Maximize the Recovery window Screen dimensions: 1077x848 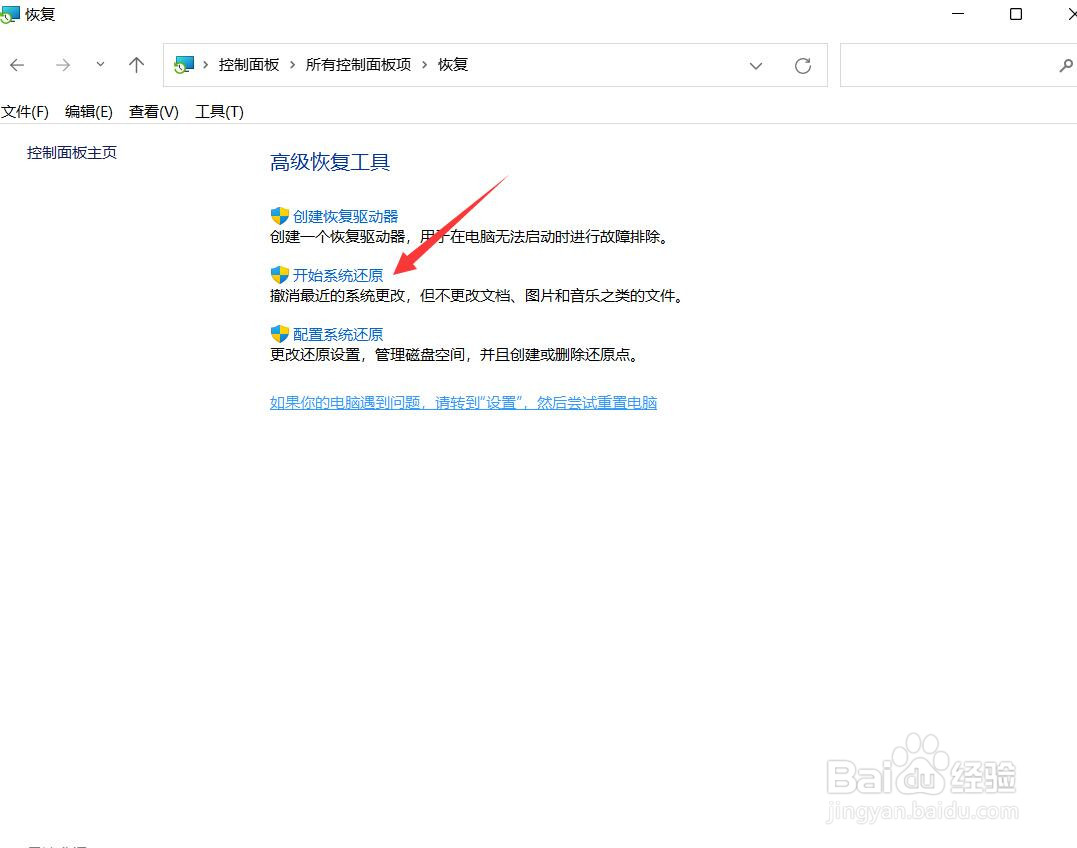tap(1016, 14)
